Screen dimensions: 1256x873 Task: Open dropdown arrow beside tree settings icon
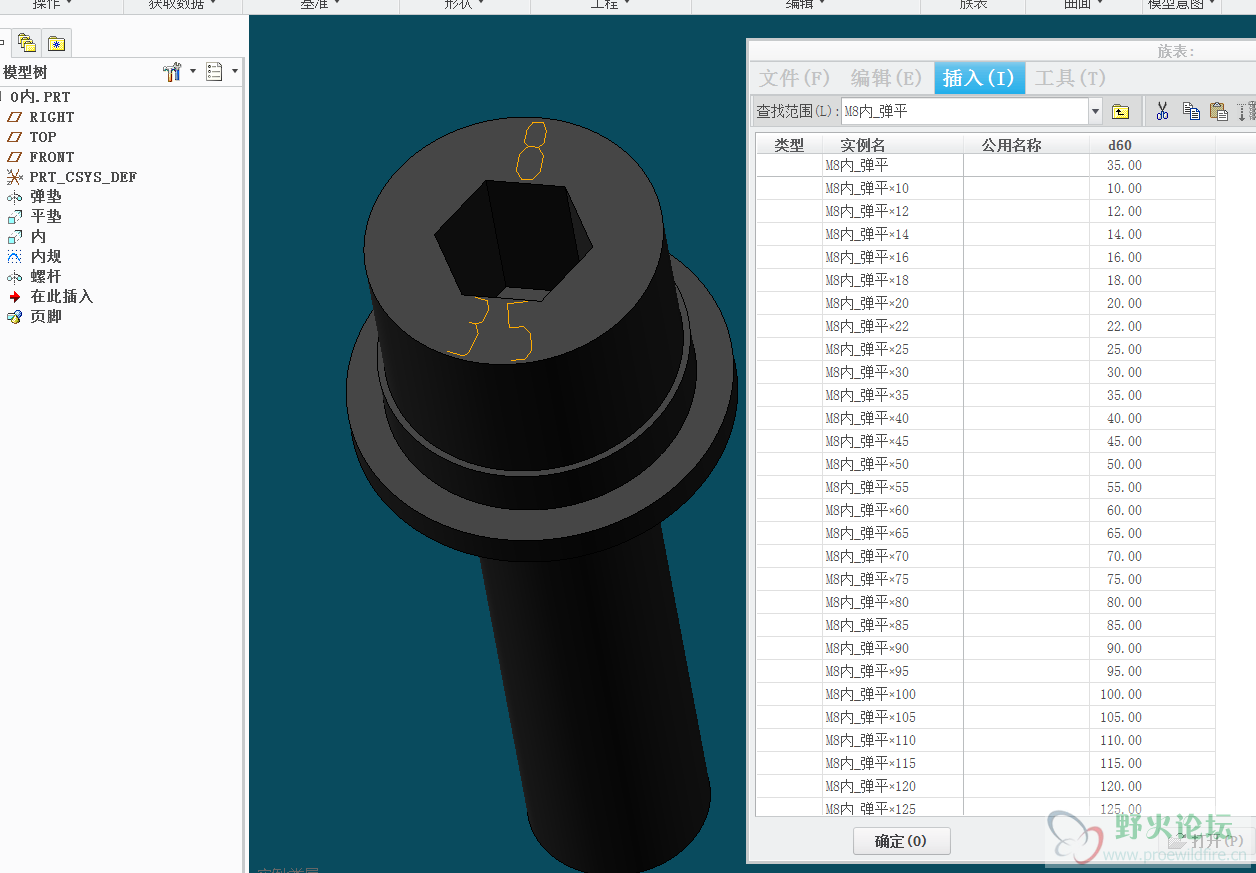[192, 72]
